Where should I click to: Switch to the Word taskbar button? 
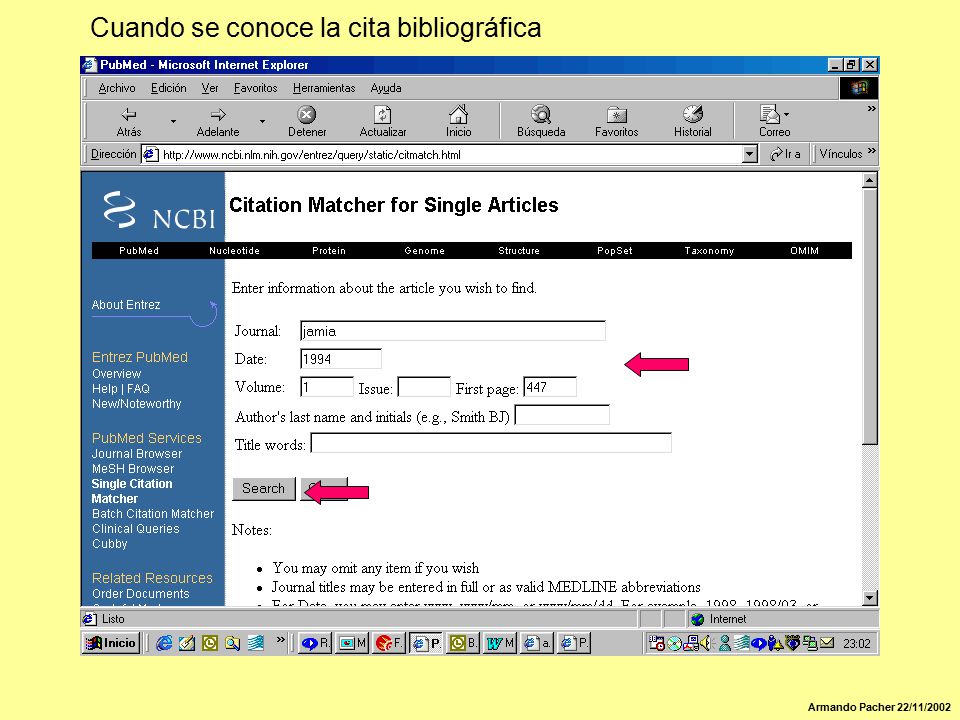click(x=500, y=643)
